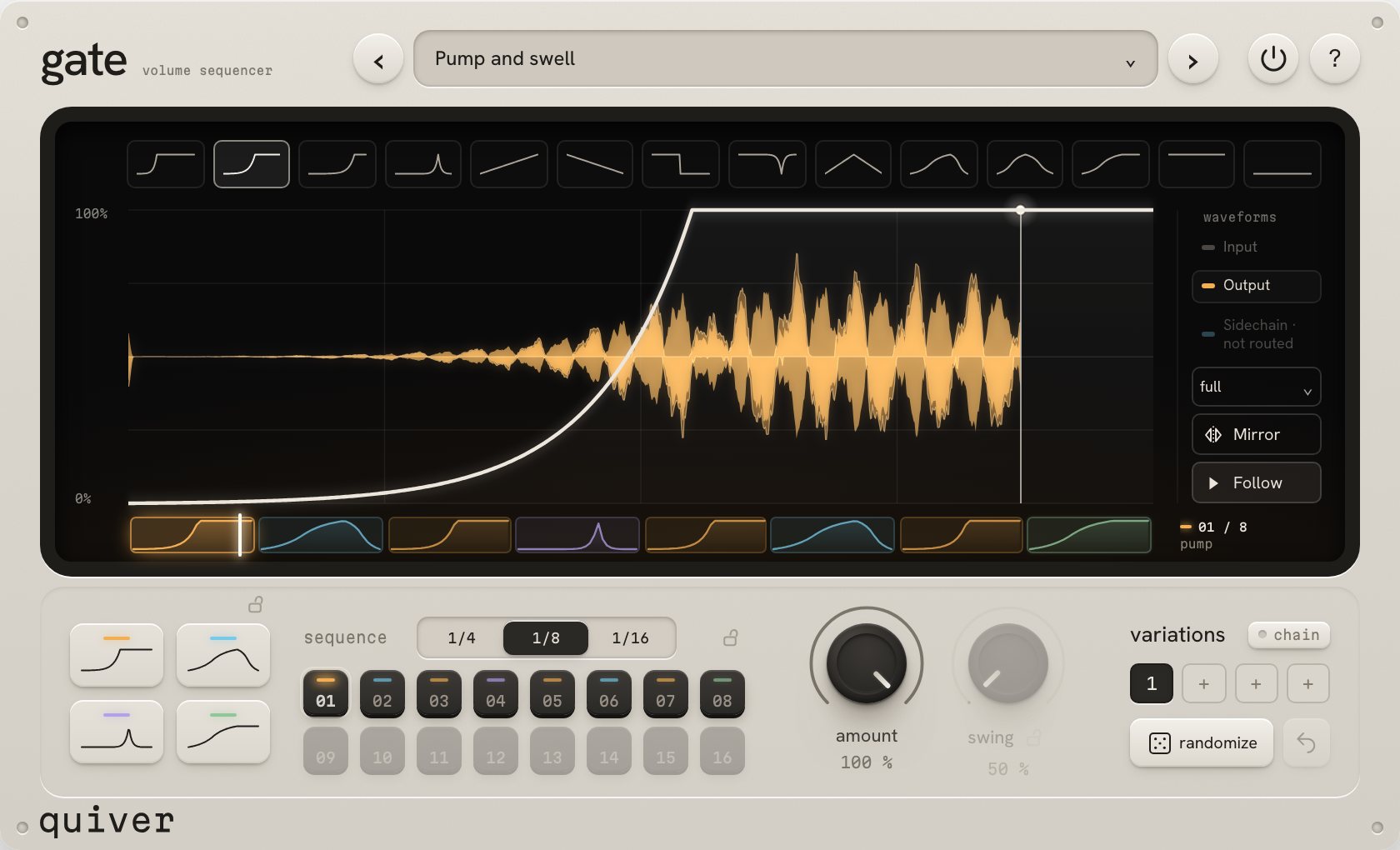Choose the linear ramp down shape
Image resolution: width=1400 pixels, height=850 pixels.
point(595,164)
